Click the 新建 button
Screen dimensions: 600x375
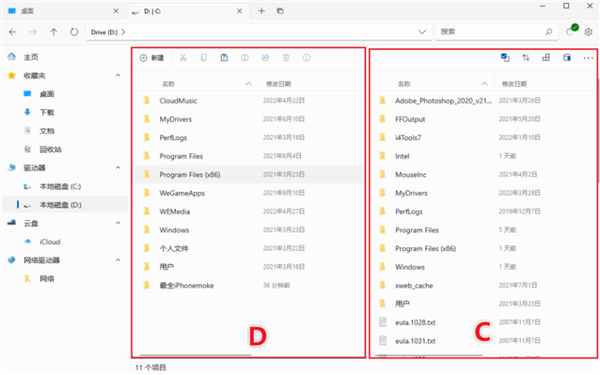152,58
